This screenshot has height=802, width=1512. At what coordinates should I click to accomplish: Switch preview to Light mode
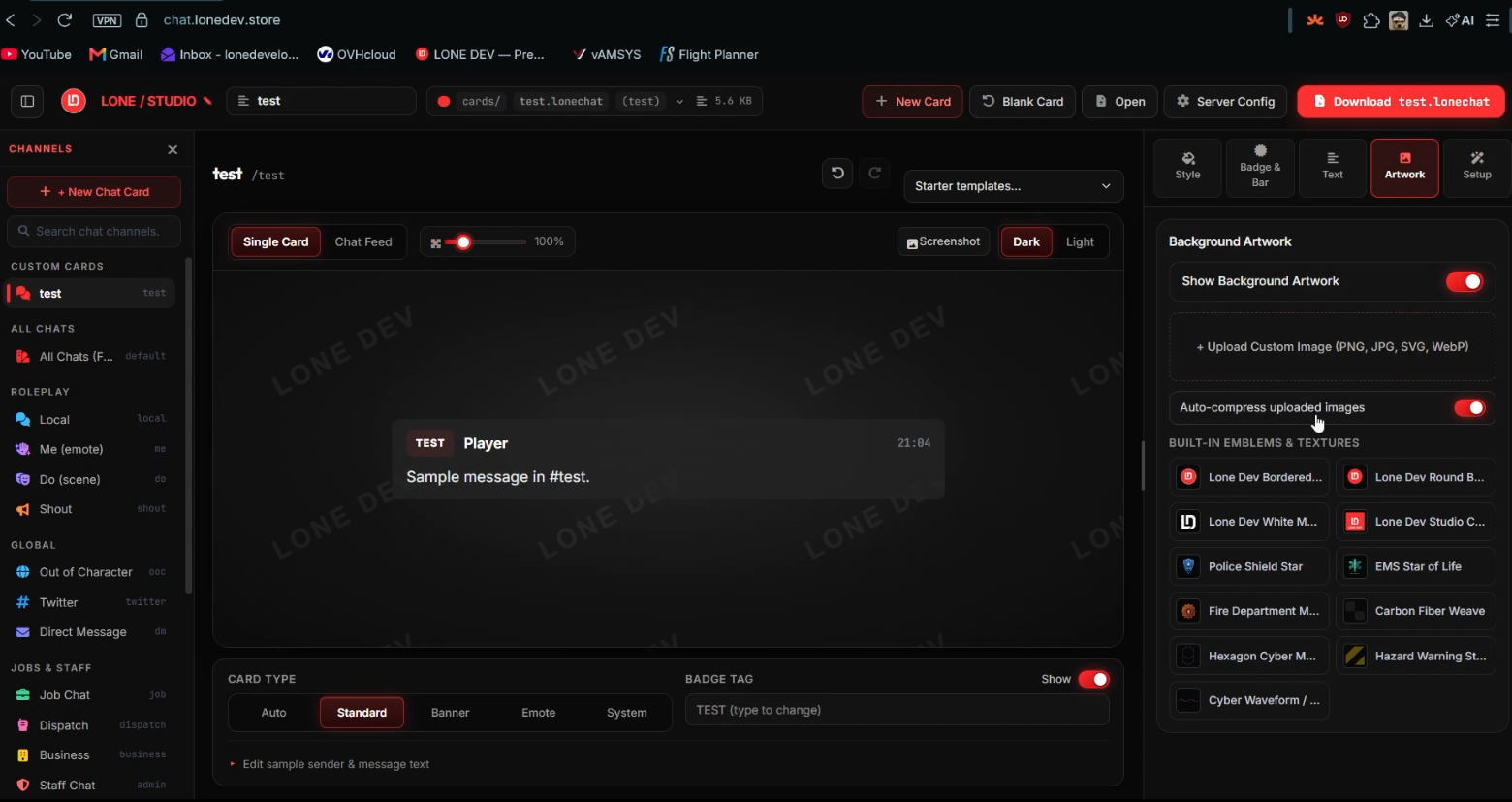[1080, 241]
